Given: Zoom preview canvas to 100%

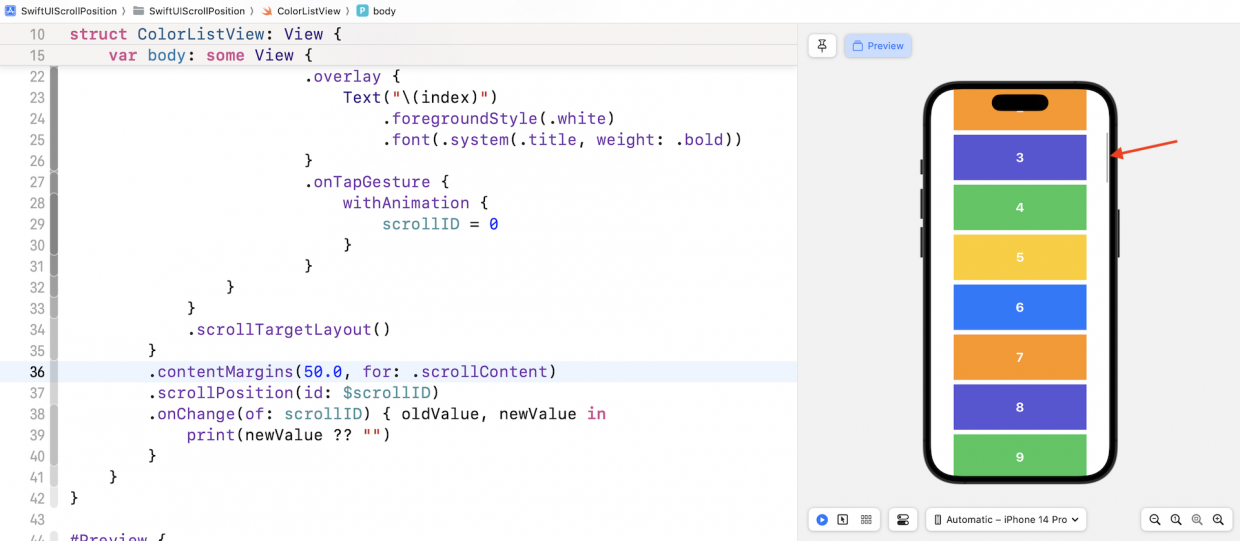Looking at the screenshot, I should tap(1176, 520).
